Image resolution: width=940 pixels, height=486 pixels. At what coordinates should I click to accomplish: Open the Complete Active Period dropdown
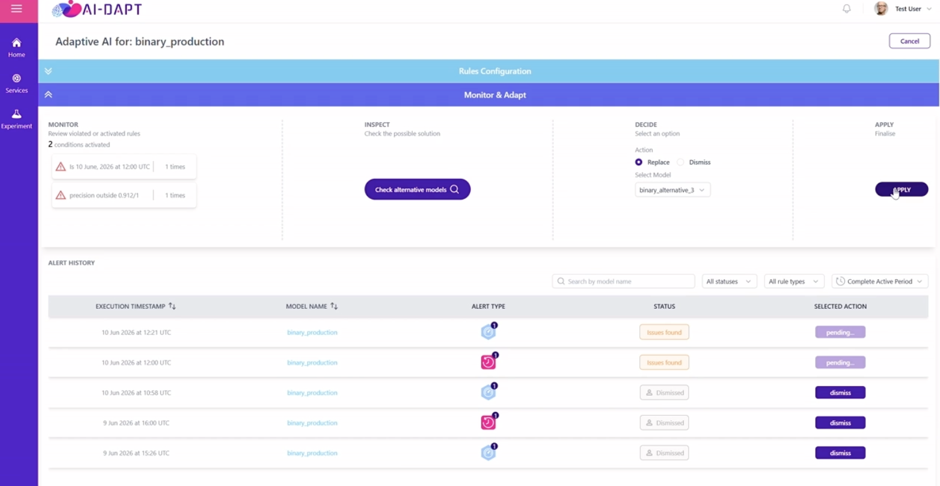(x=881, y=281)
